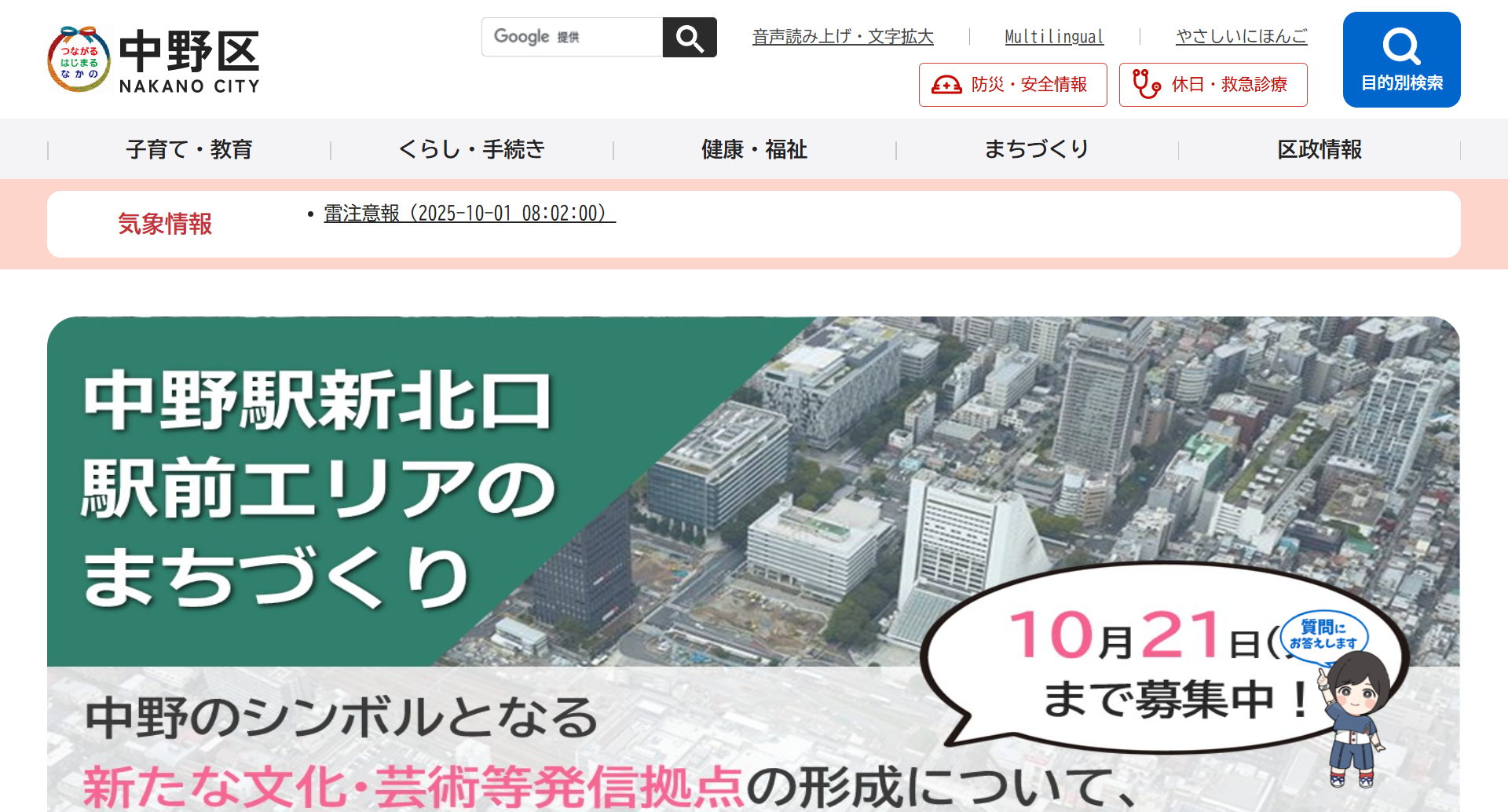1508x812 pixels.
Task: Open くらし・手続き menu
Action: point(472,149)
